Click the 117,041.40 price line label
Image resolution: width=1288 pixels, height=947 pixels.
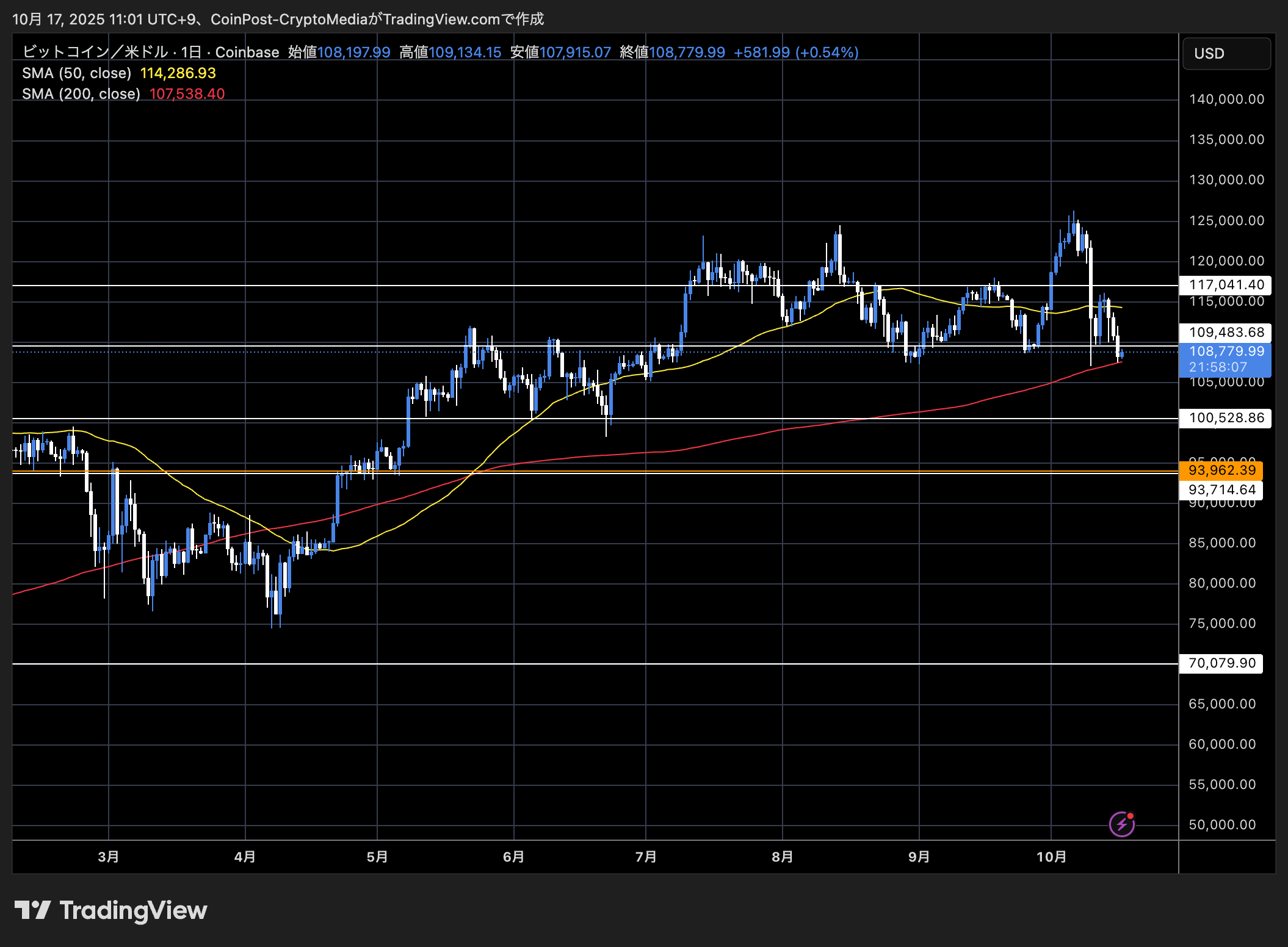coord(1226,285)
